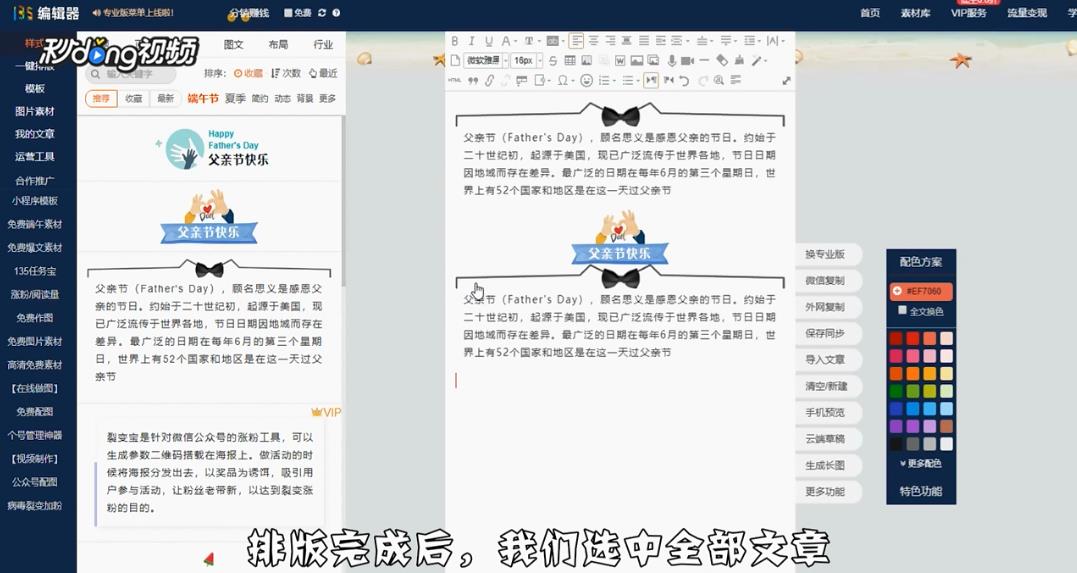
Task: Insert a table
Action: tap(569, 60)
